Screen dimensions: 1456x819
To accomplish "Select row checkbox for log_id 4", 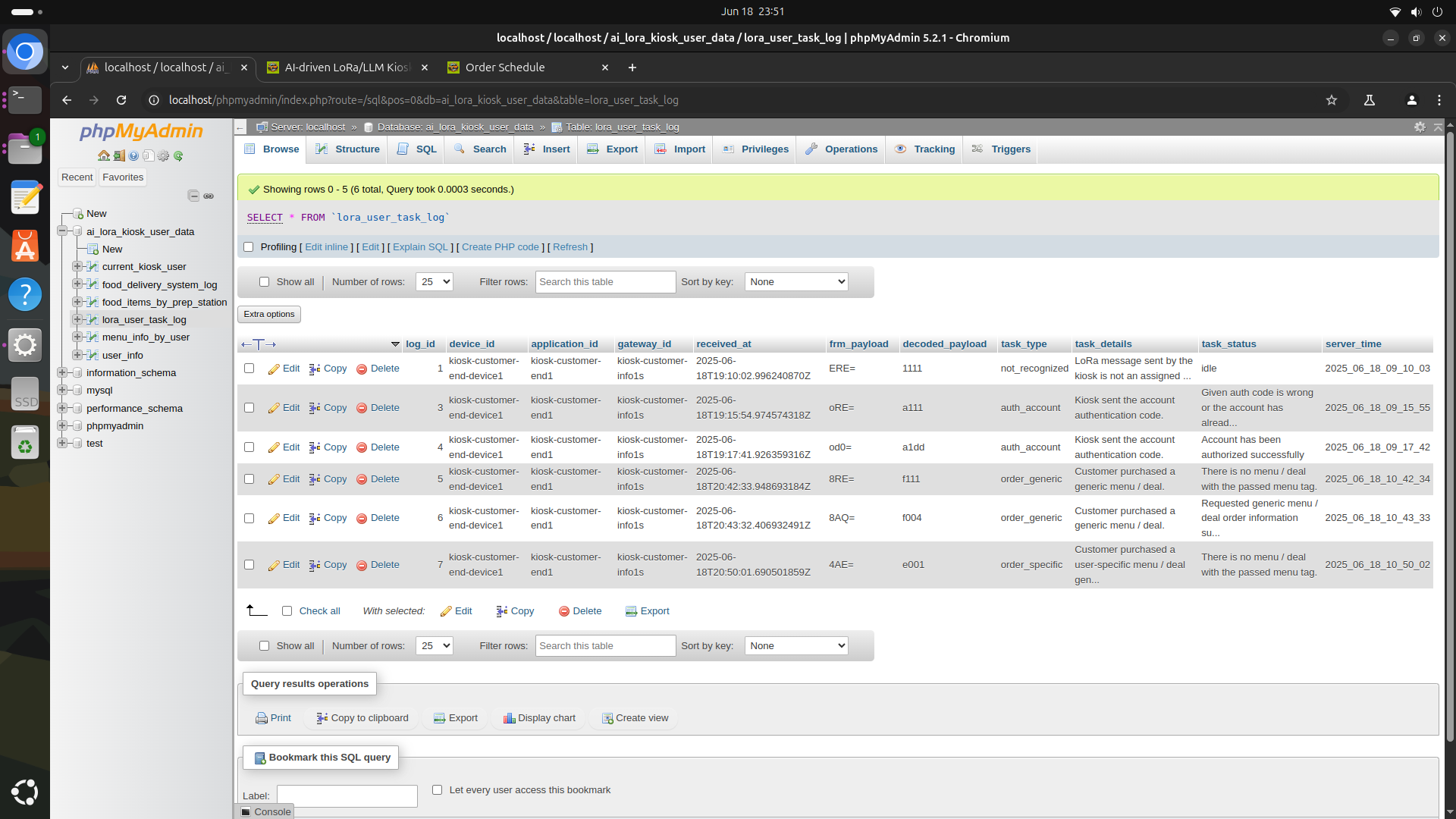I will [x=249, y=447].
